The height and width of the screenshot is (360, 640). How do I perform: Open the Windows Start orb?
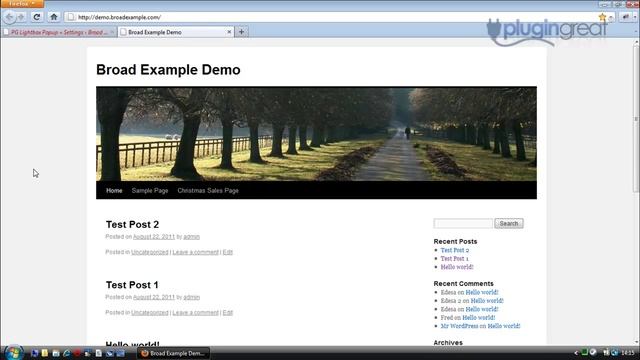pos(14,353)
